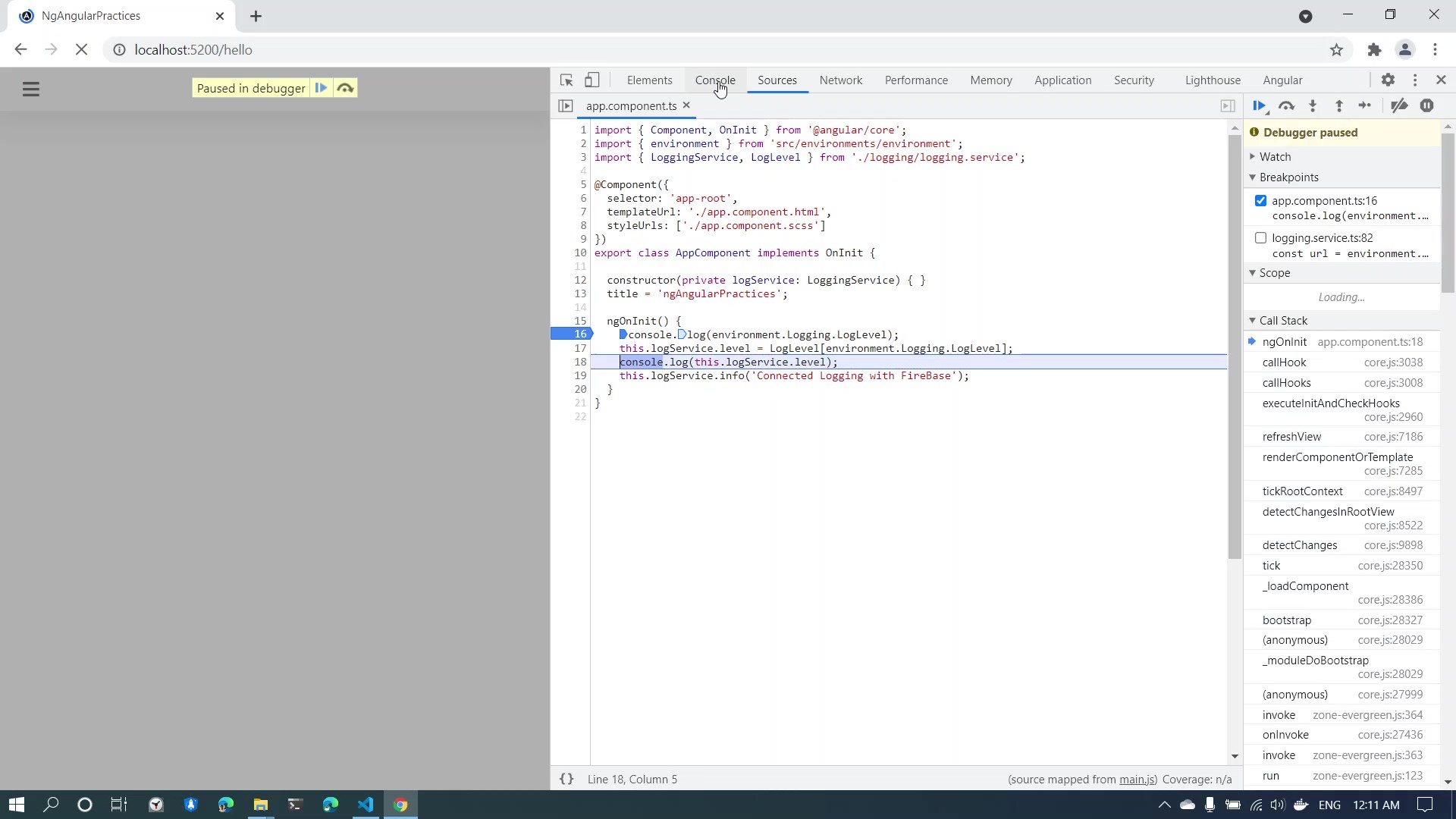The image size is (1456, 819).
Task: Uncheck the app.component.ts:16 breakpoint
Action: click(x=1260, y=201)
